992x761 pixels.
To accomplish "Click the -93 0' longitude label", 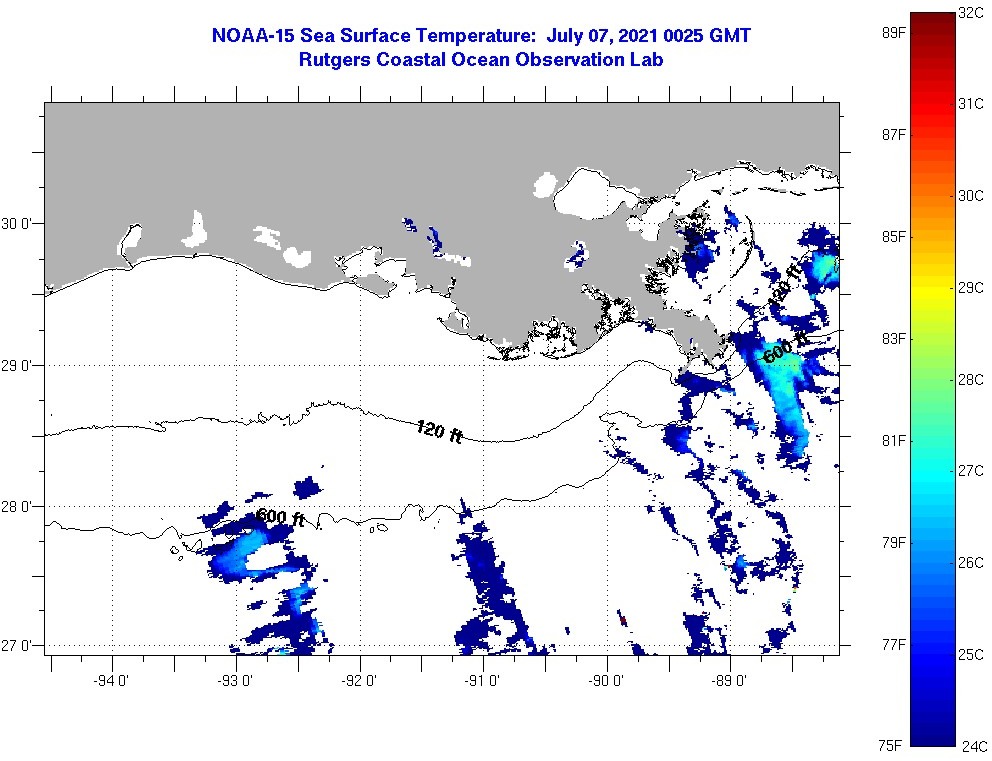I will [x=235, y=681].
